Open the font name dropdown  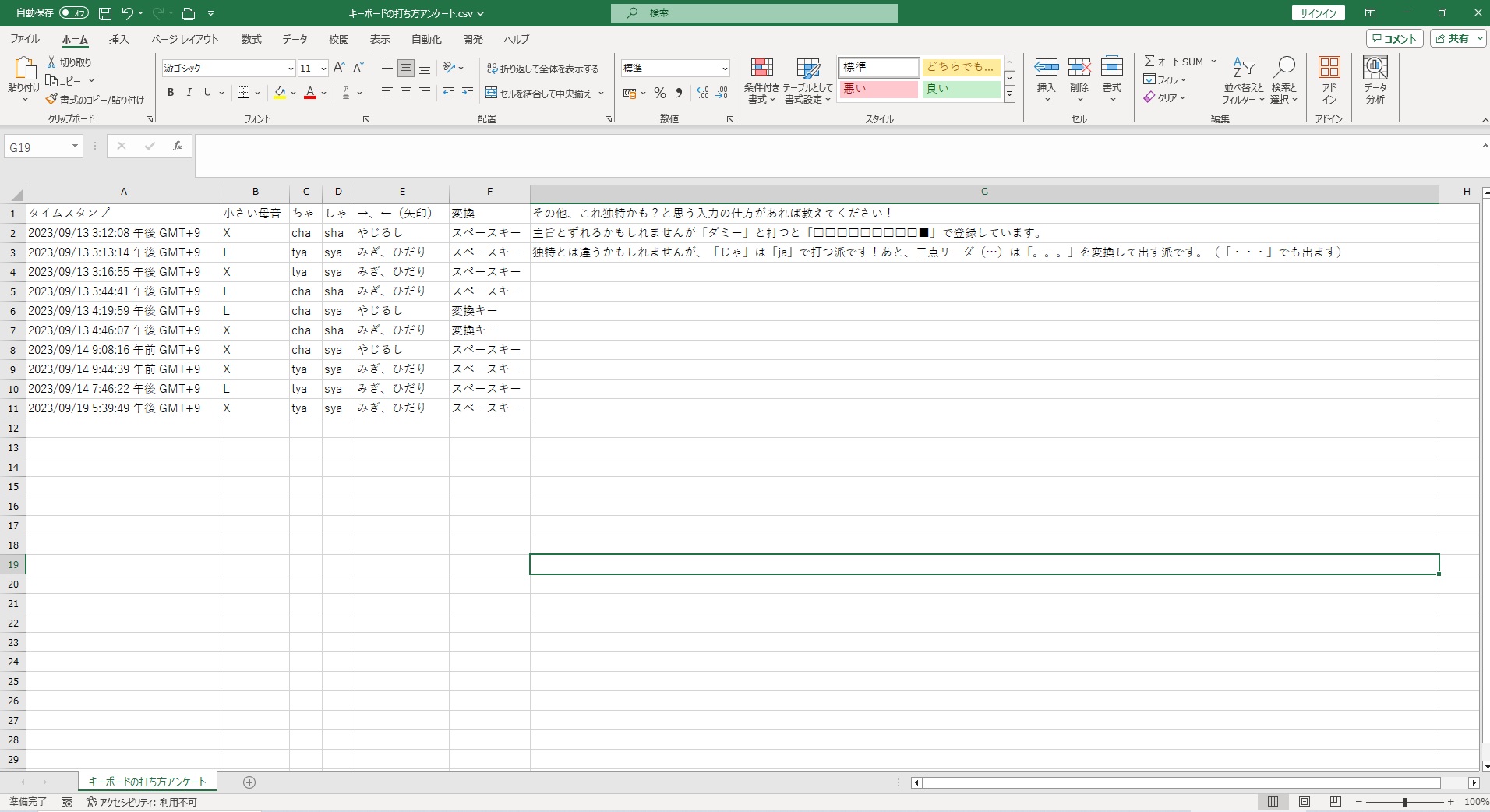click(291, 69)
